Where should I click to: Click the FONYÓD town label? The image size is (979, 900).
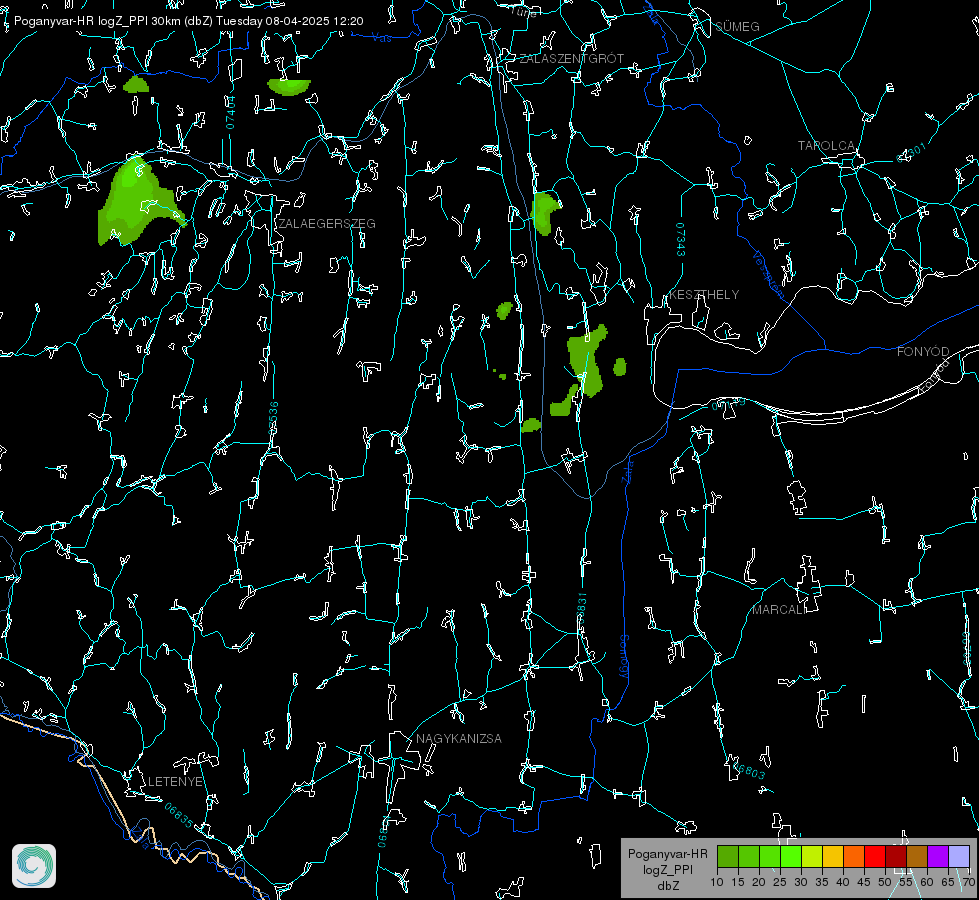point(923,352)
